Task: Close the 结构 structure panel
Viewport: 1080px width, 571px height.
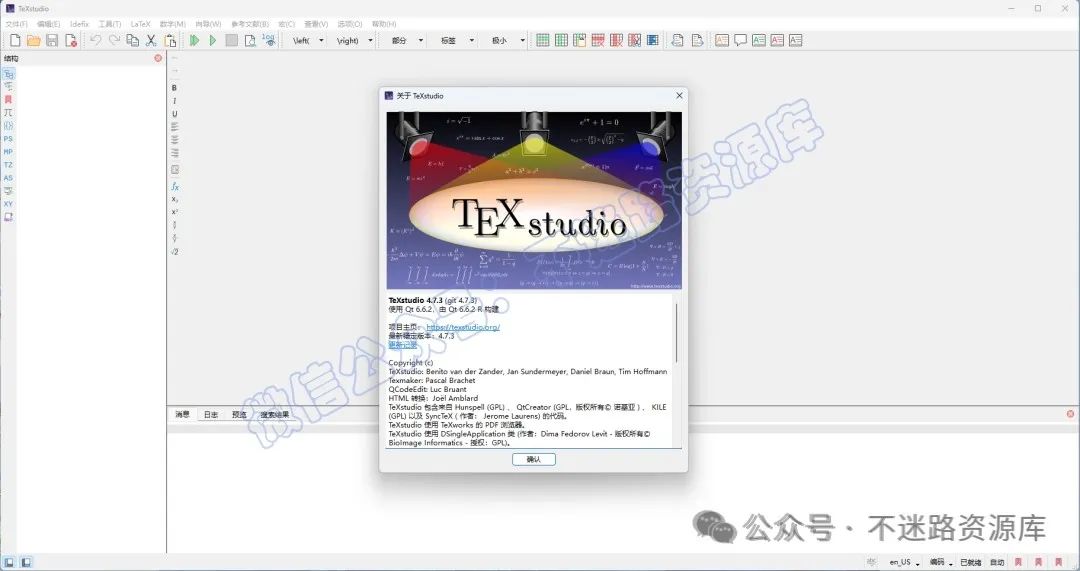Action: tap(158, 59)
